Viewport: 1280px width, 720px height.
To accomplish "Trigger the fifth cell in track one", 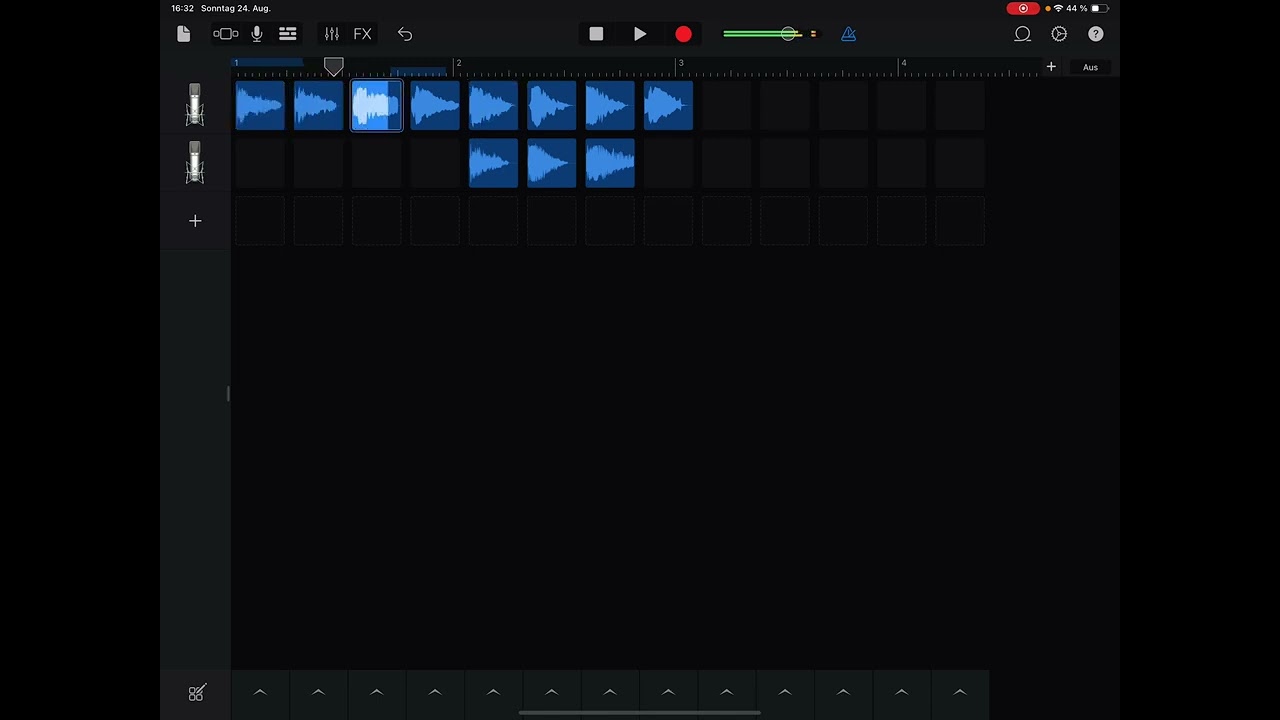I will [x=493, y=105].
